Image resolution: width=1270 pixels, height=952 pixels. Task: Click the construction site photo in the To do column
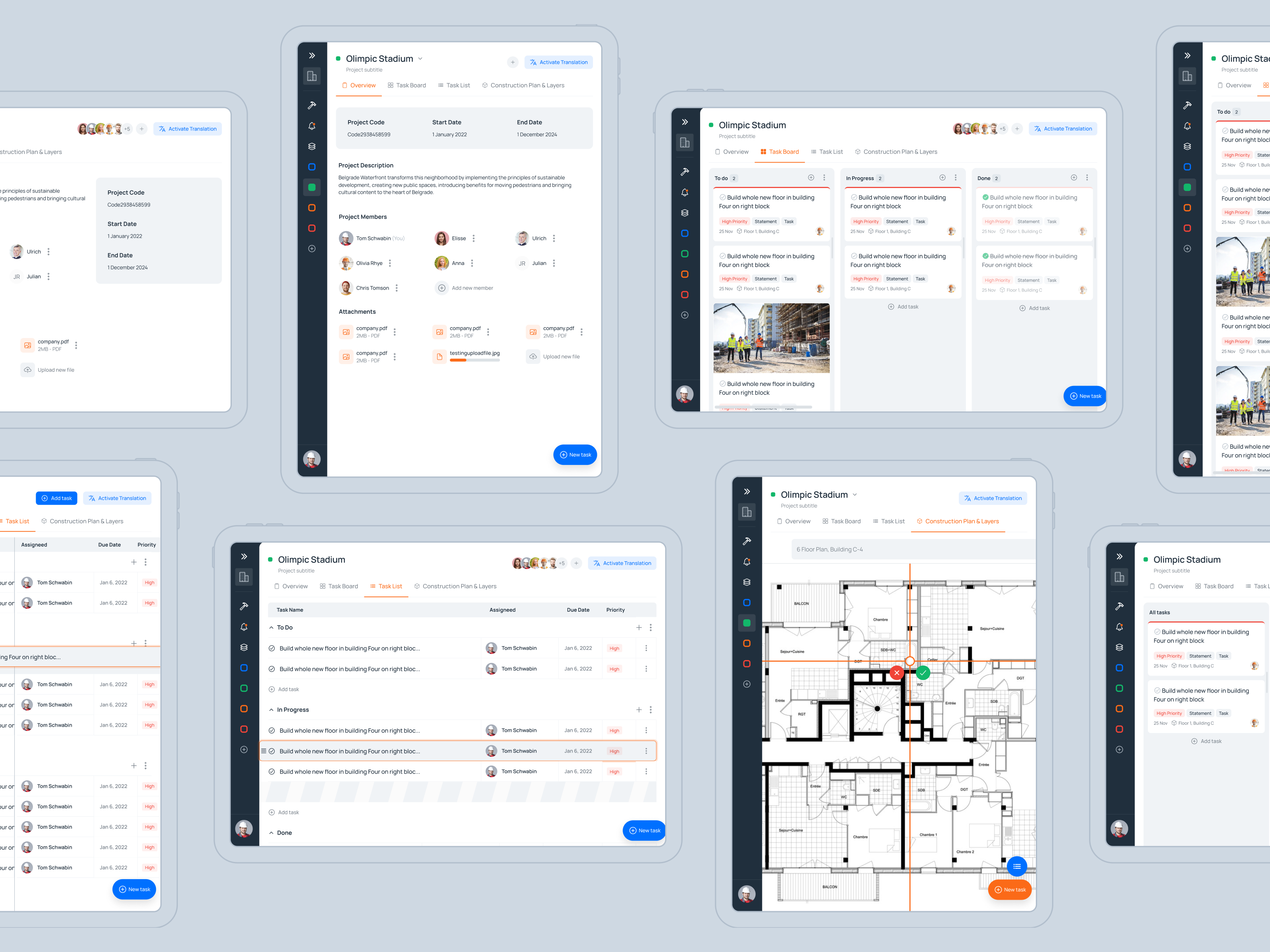point(771,338)
